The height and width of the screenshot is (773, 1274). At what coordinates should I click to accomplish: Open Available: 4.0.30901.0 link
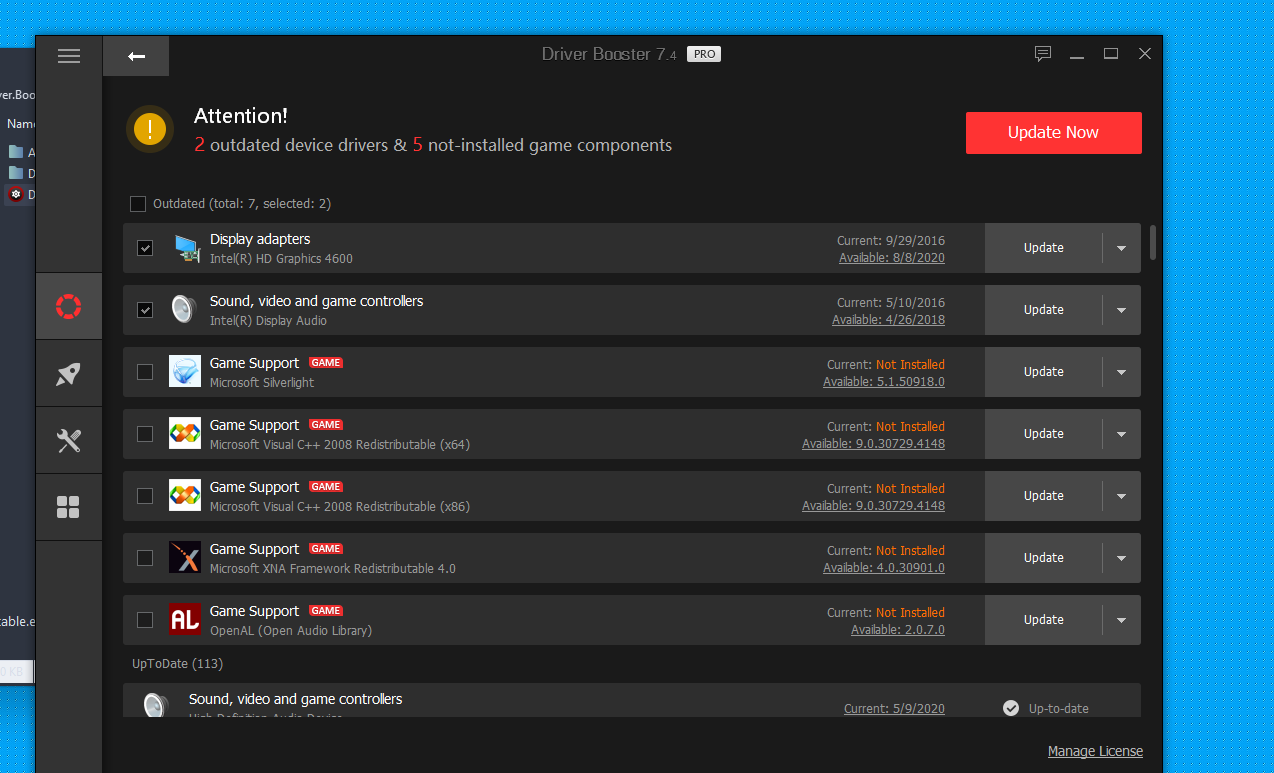(884, 568)
